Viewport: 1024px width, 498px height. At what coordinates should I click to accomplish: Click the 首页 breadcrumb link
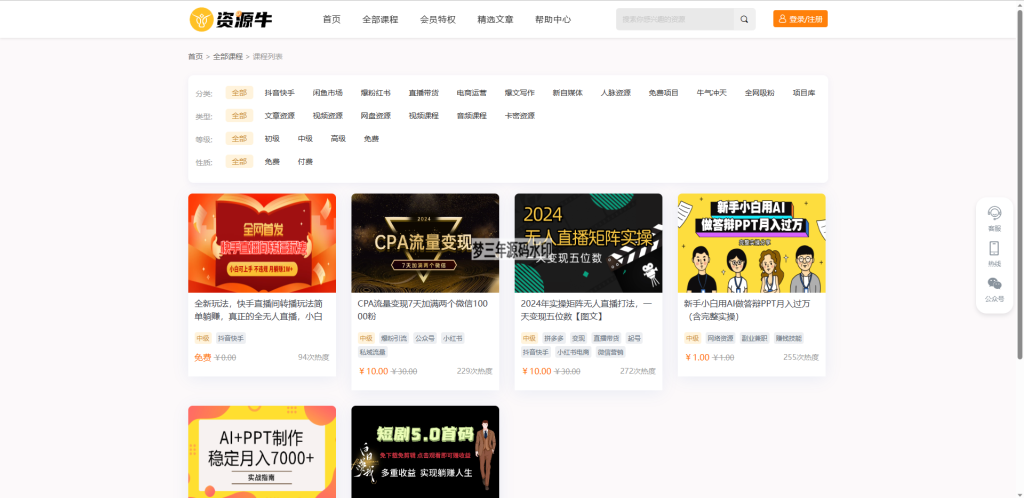pyautogui.click(x=195, y=57)
